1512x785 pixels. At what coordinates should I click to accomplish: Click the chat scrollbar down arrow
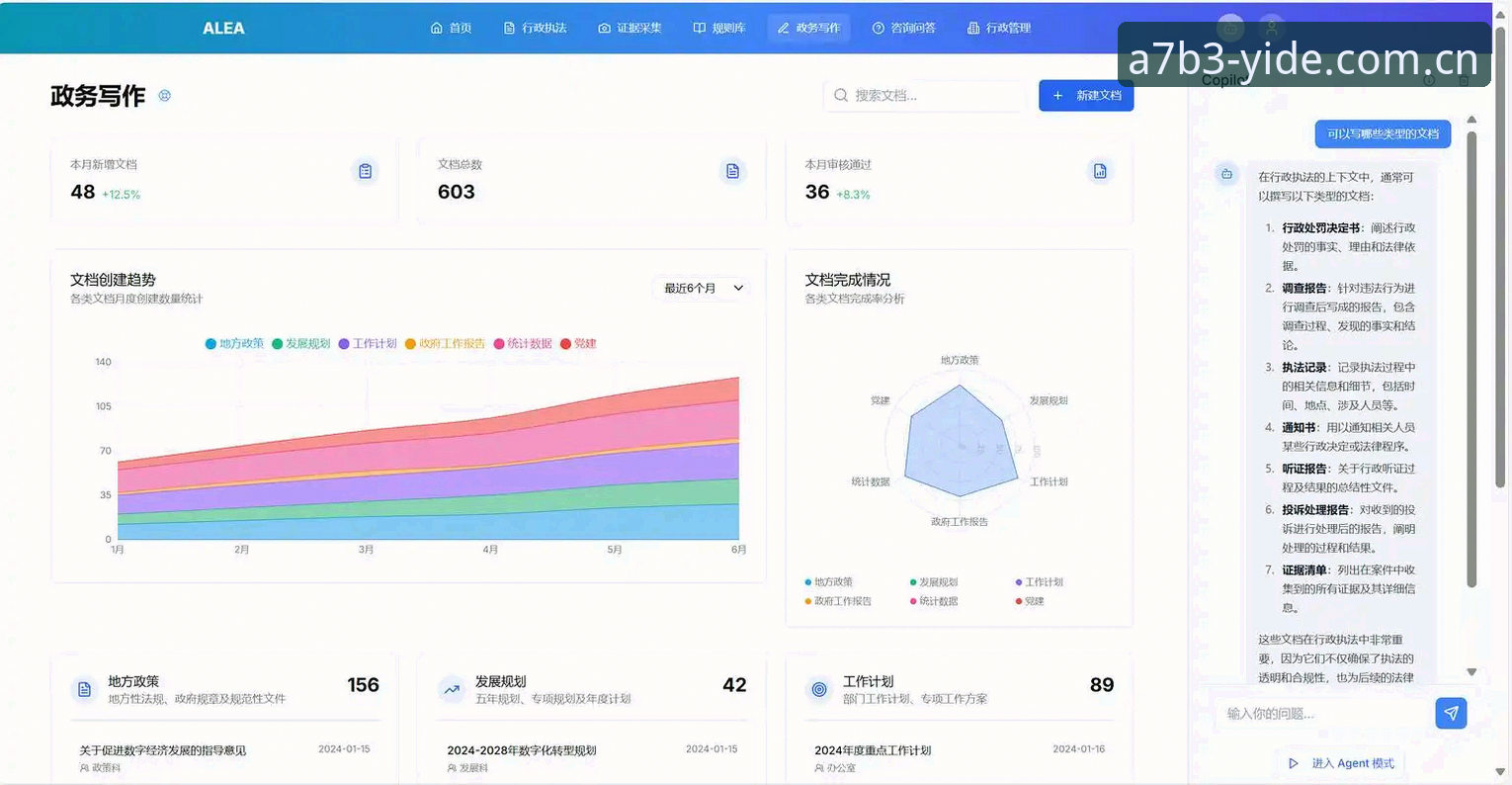(x=1471, y=671)
